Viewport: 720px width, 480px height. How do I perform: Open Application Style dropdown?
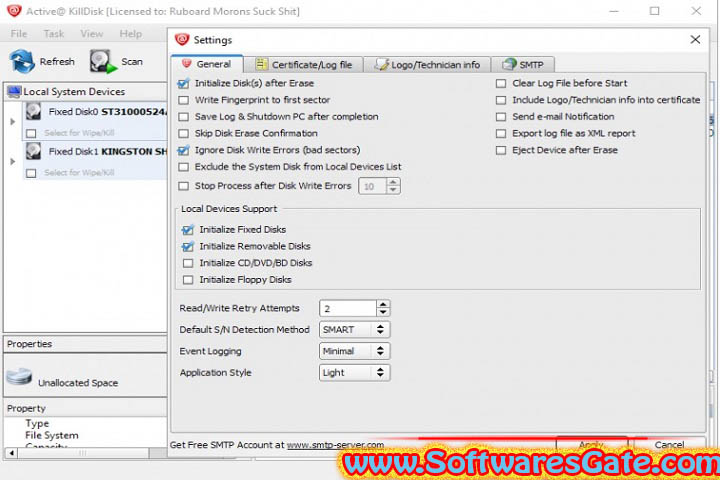[354, 373]
